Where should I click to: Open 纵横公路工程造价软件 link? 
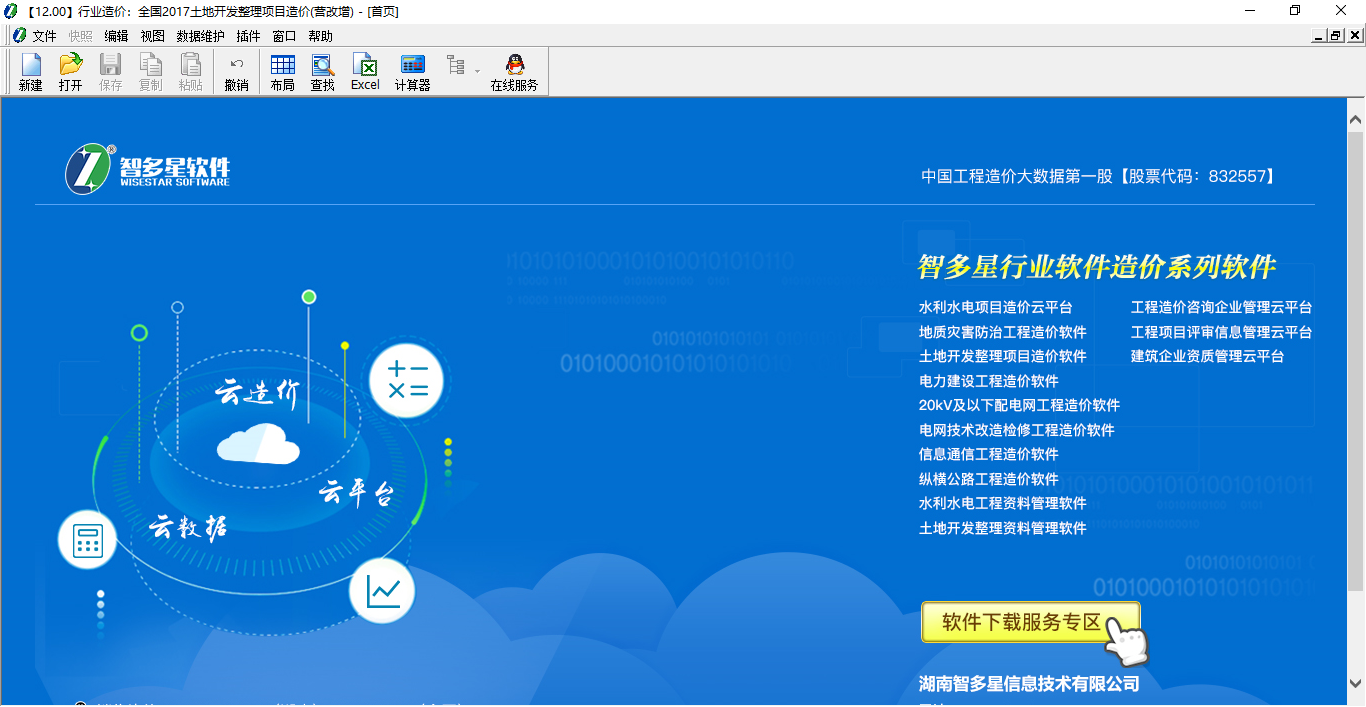[988, 479]
